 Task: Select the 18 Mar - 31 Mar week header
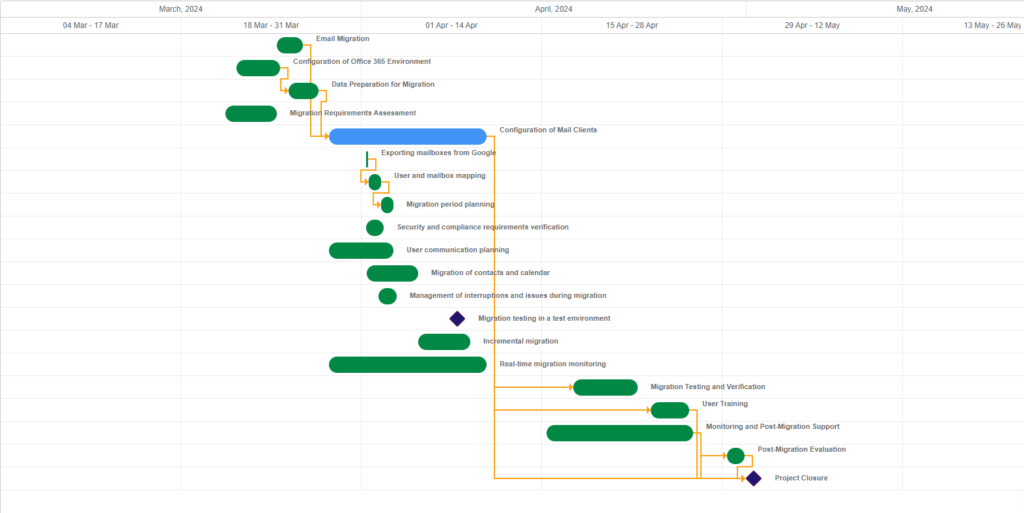[x=271, y=25]
